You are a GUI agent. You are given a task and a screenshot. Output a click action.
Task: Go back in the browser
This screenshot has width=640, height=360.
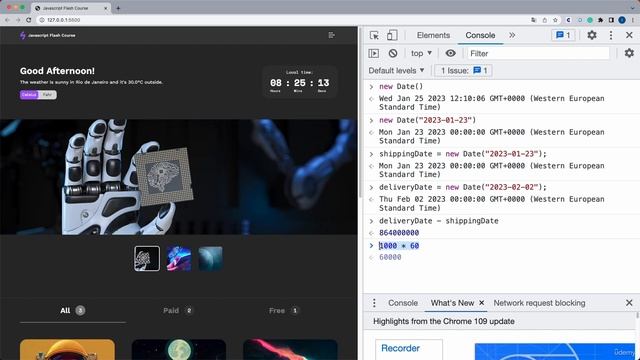[7, 20]
